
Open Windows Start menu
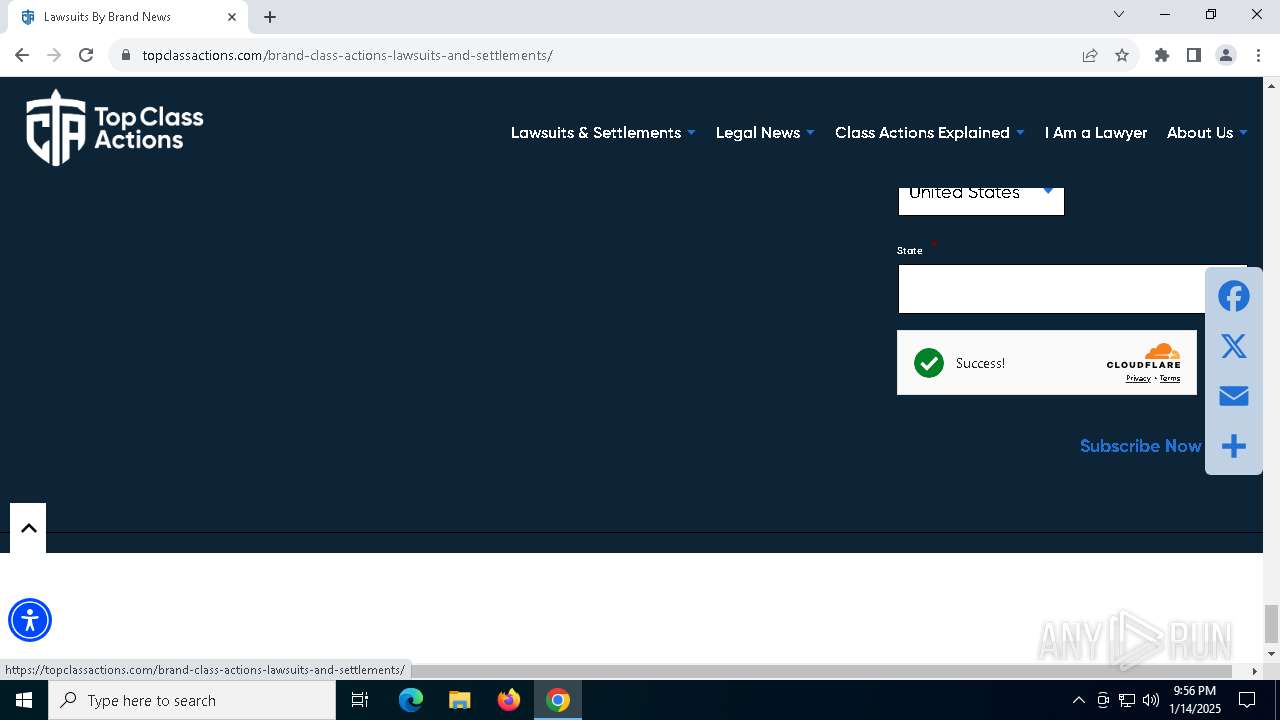click(24, 700)
